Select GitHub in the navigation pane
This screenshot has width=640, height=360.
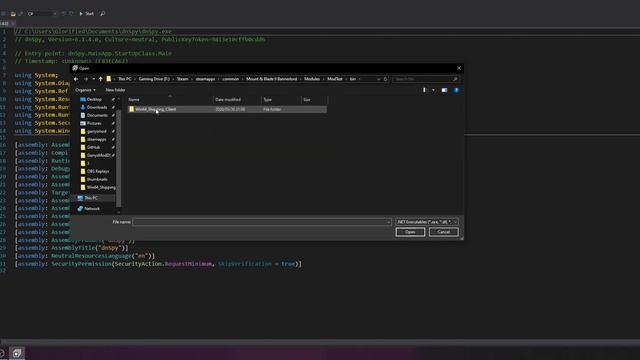[x=93, y=147]
